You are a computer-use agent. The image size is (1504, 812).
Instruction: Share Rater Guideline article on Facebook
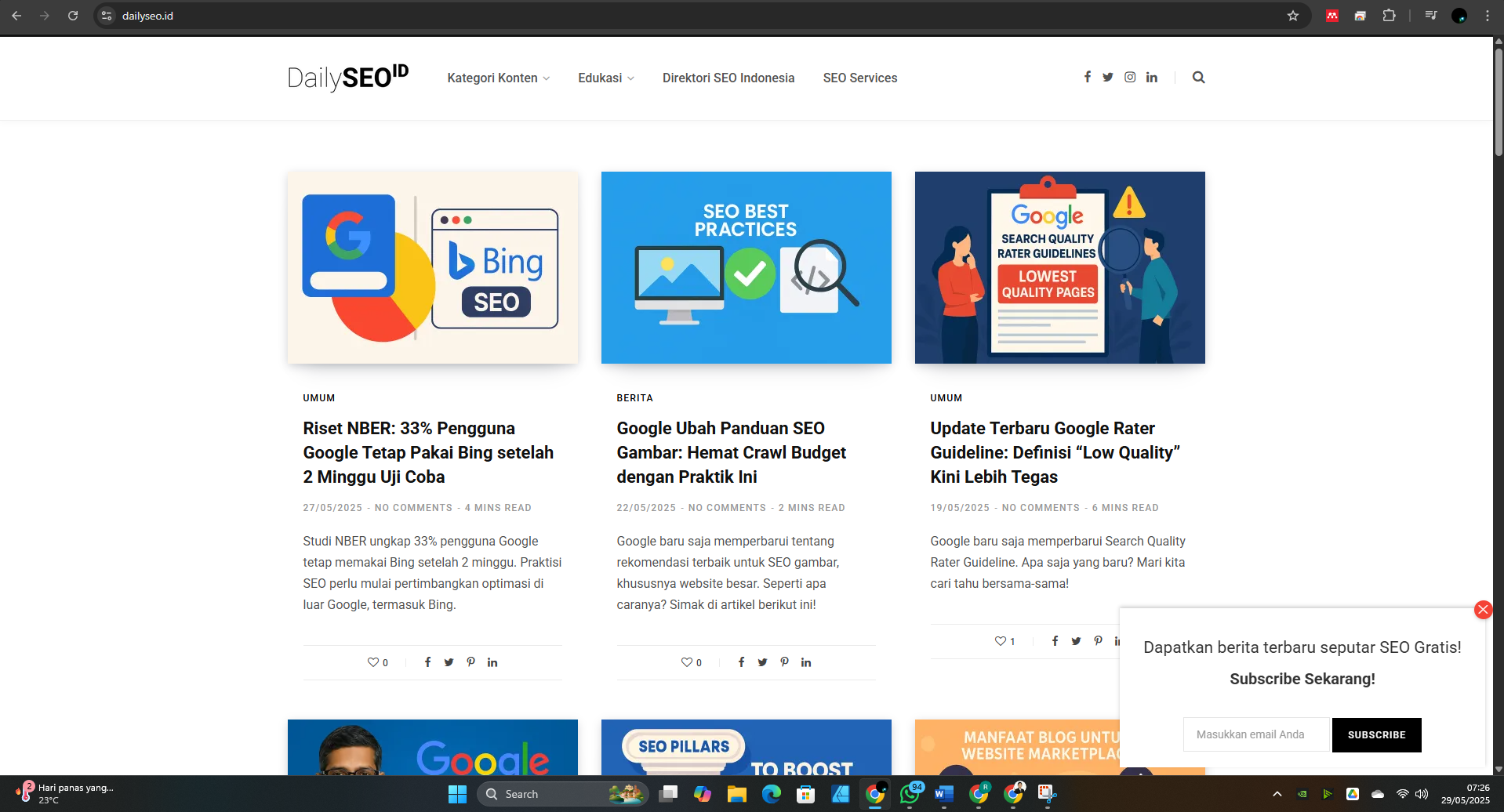(1055, 641)
